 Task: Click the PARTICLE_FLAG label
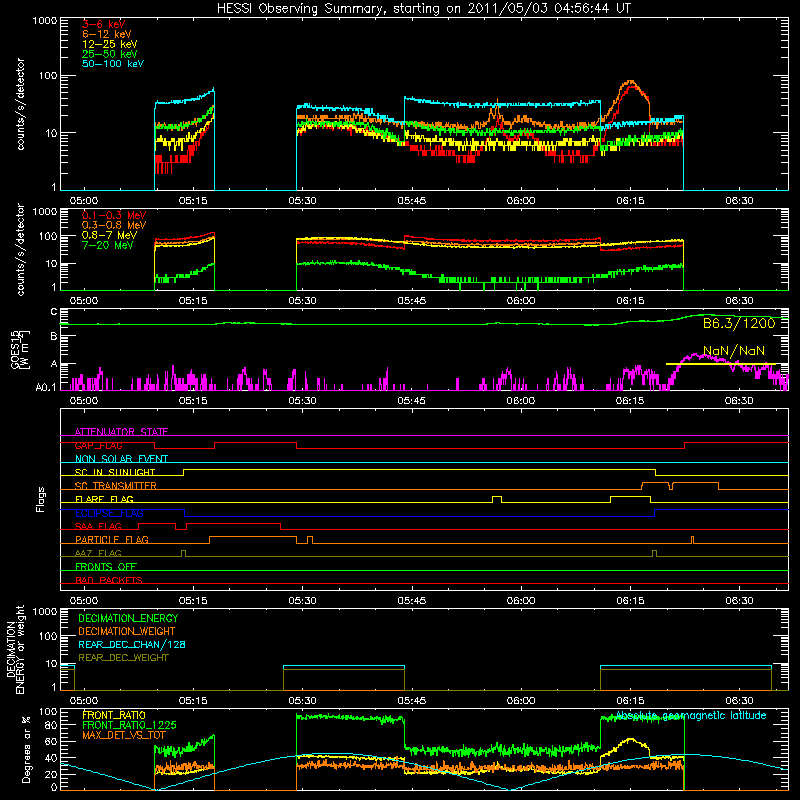tap(112, 540)
